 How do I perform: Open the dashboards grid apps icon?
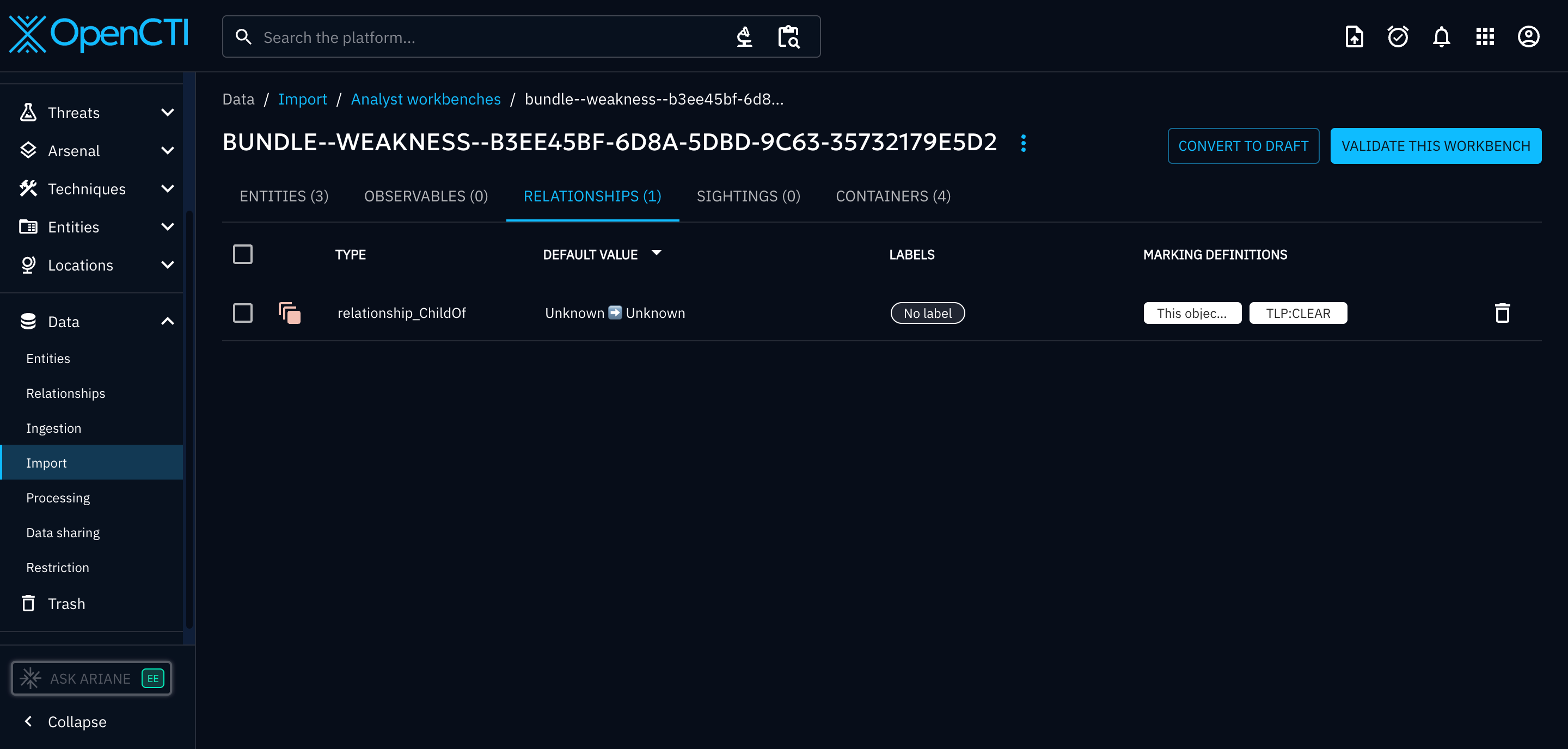pos(1485,37)
